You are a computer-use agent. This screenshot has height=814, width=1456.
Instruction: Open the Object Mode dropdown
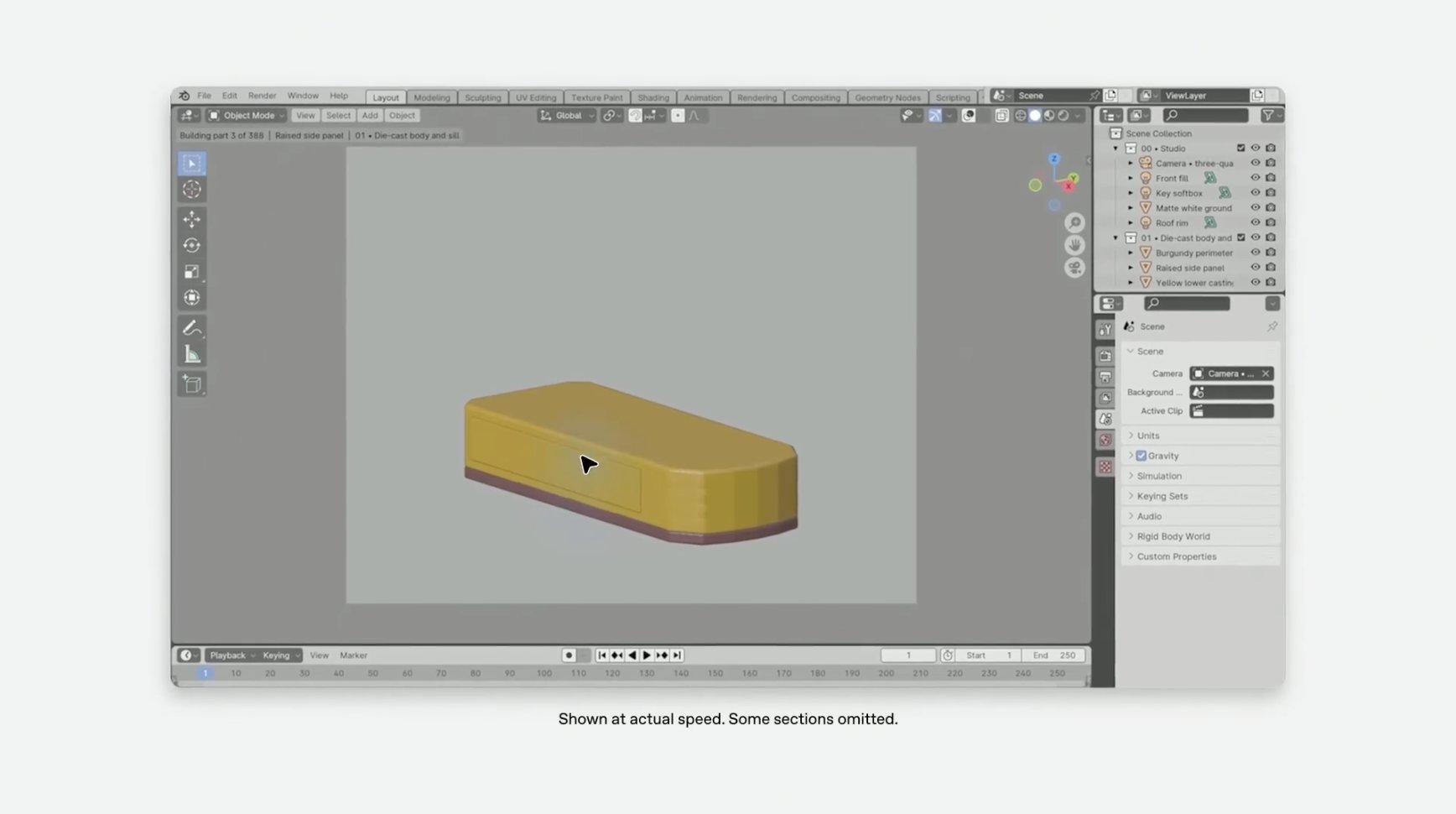coord(247,115)
